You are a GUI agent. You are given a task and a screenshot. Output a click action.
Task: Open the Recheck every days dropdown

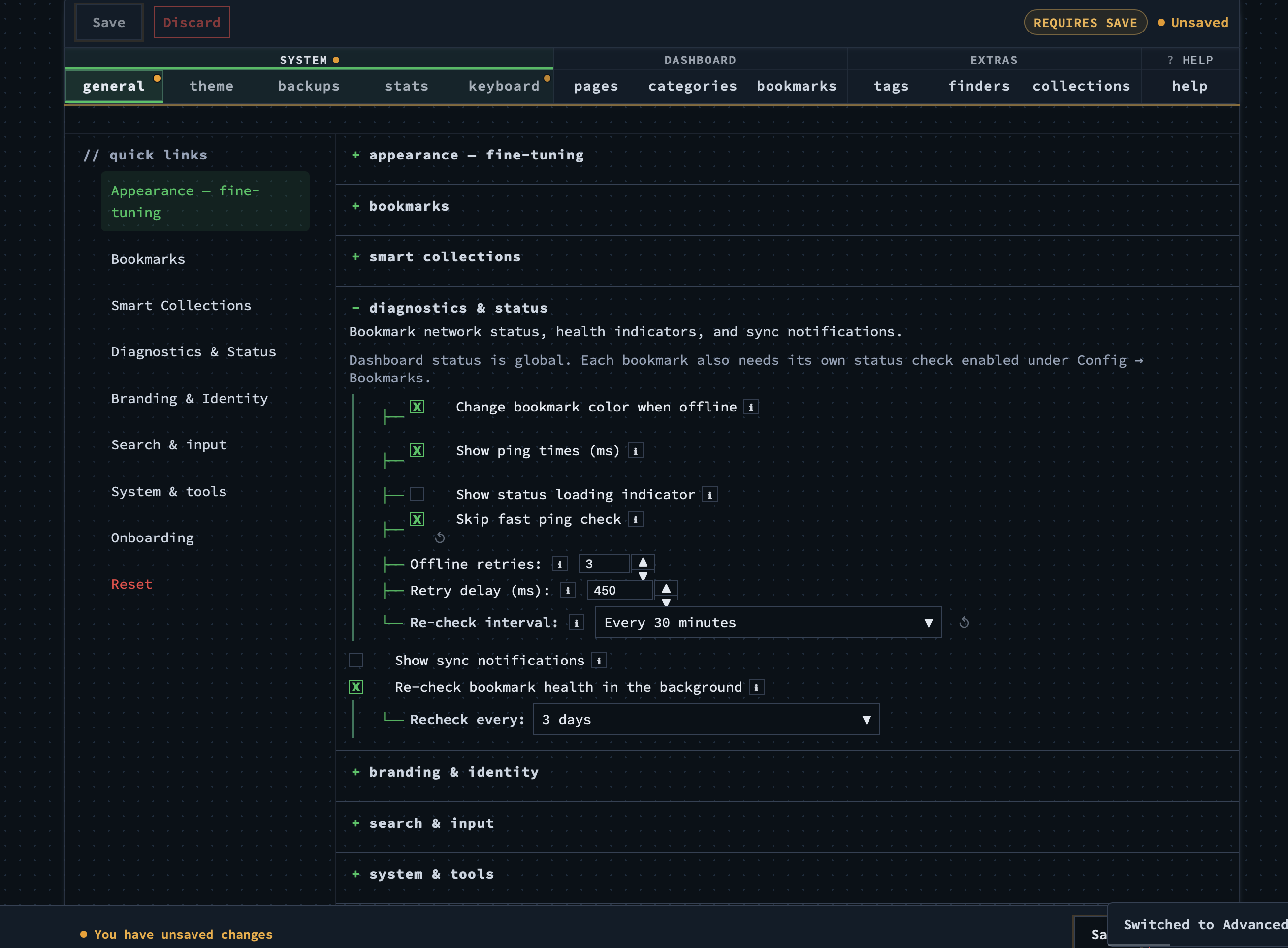[x=706, y=720]
